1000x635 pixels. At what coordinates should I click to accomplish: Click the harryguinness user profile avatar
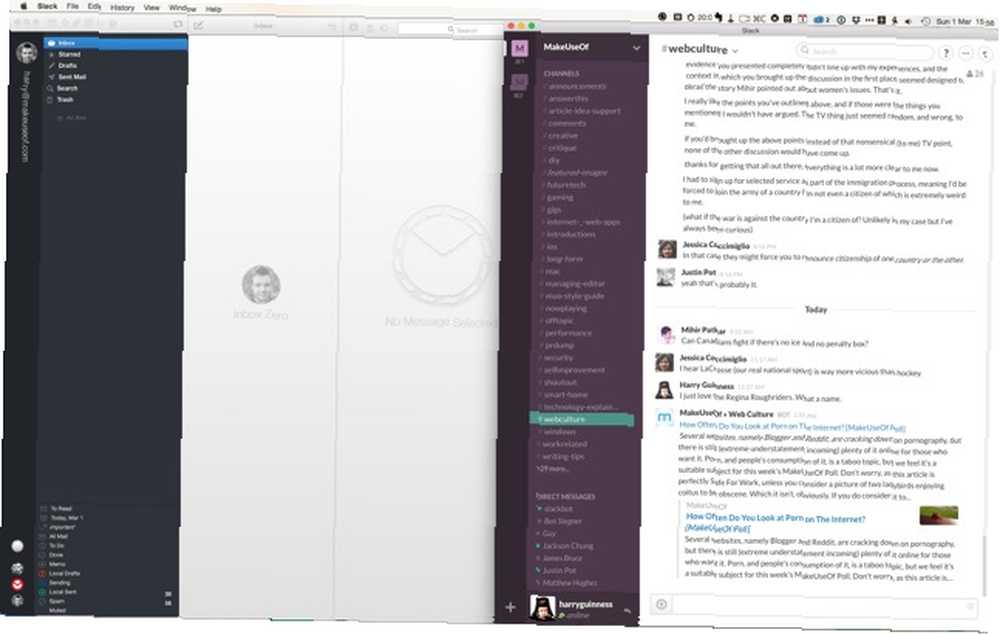[x=543, y=608]
